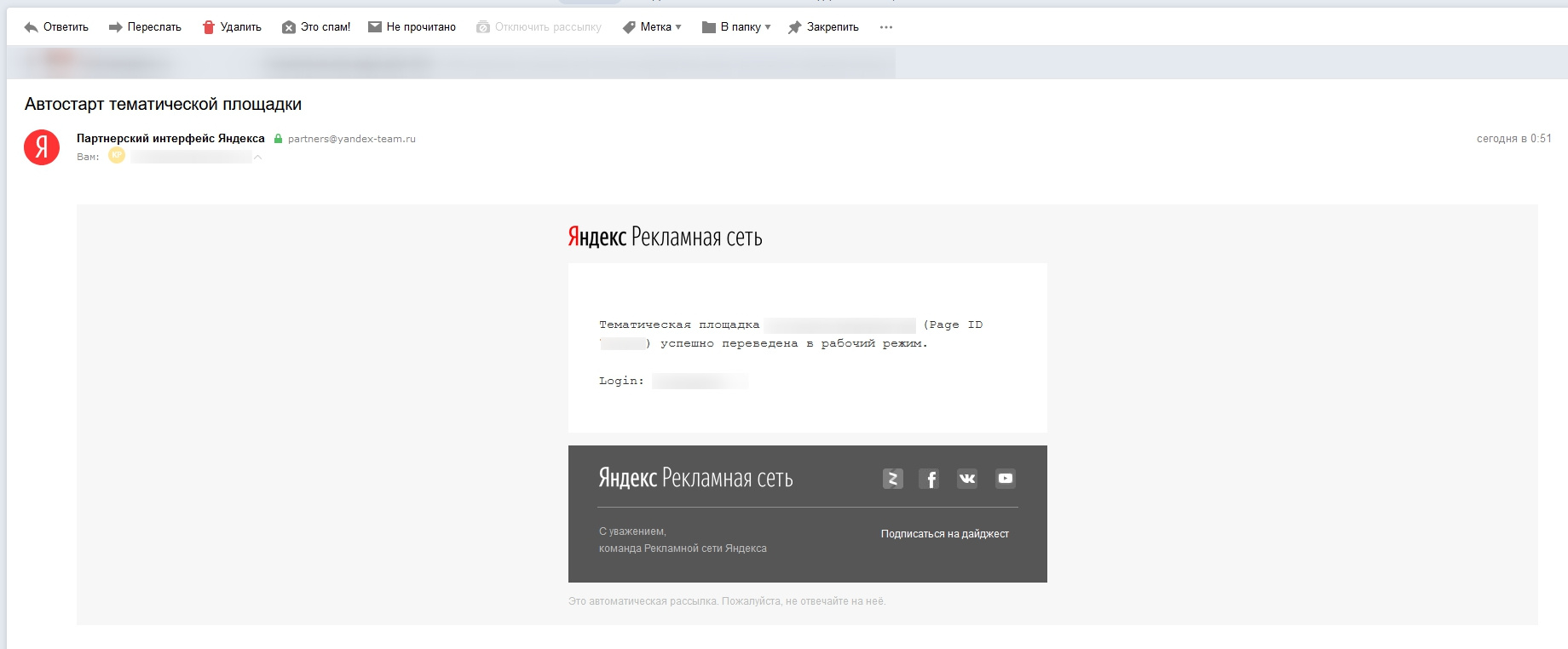Mark the message as Не прочитано
The height and width of the screenshot is (649, 1568).
412,27
